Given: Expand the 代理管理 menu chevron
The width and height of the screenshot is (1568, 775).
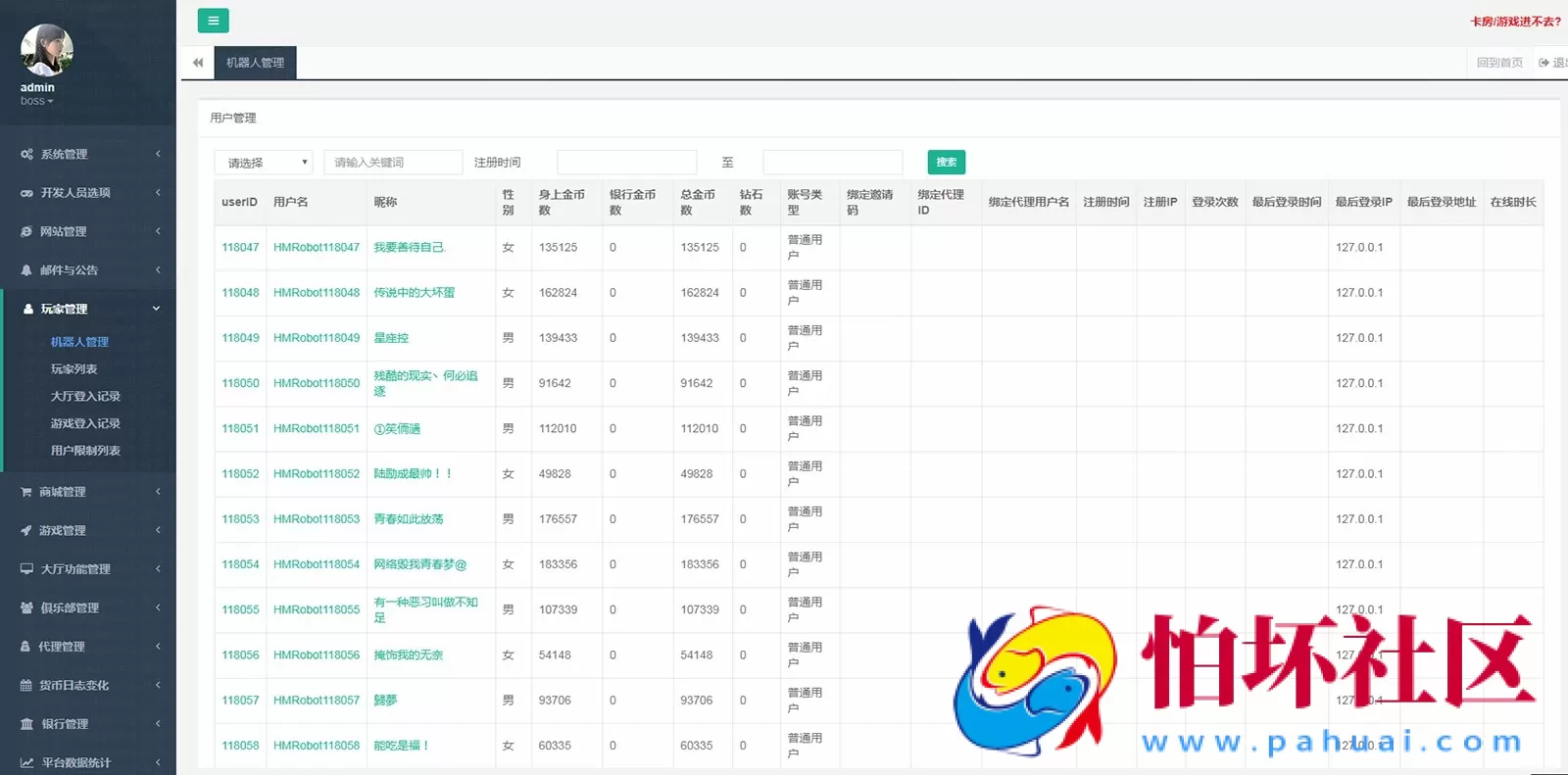Looking at the screenshot, I should pos(158,647).
